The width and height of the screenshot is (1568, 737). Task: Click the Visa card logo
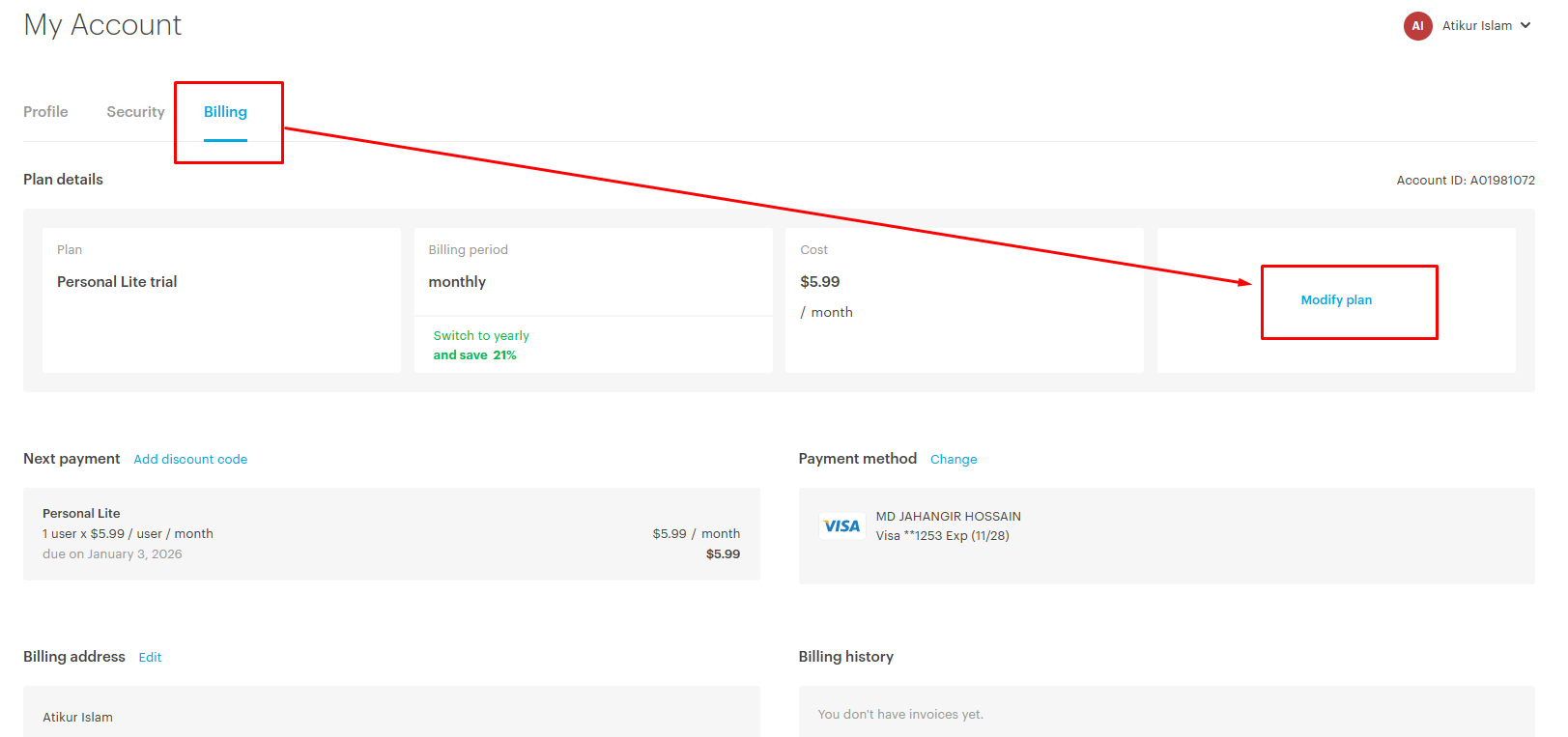point(841,526)
